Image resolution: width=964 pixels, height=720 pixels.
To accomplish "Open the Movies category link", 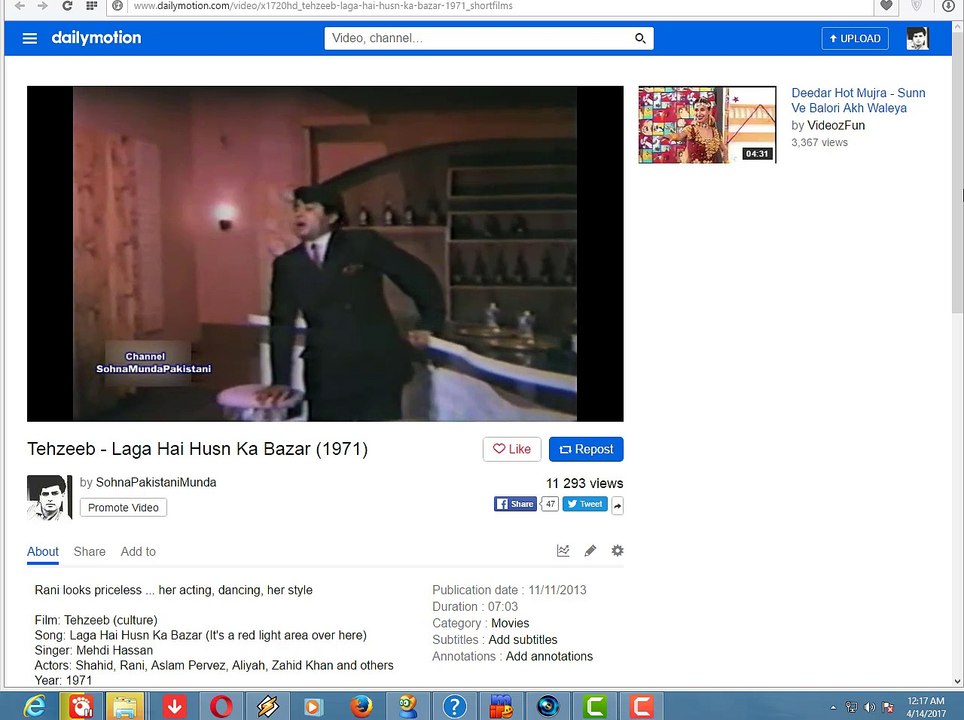I will (x=510, y=623).
